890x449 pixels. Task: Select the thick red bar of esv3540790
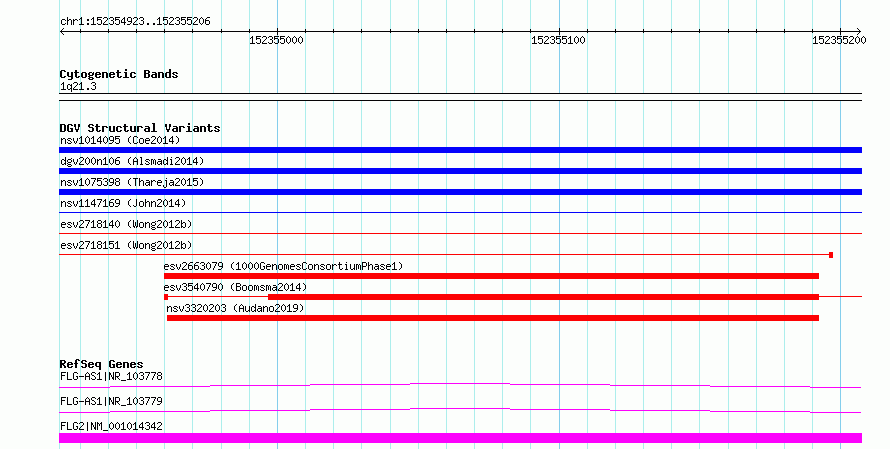point(543,297)
